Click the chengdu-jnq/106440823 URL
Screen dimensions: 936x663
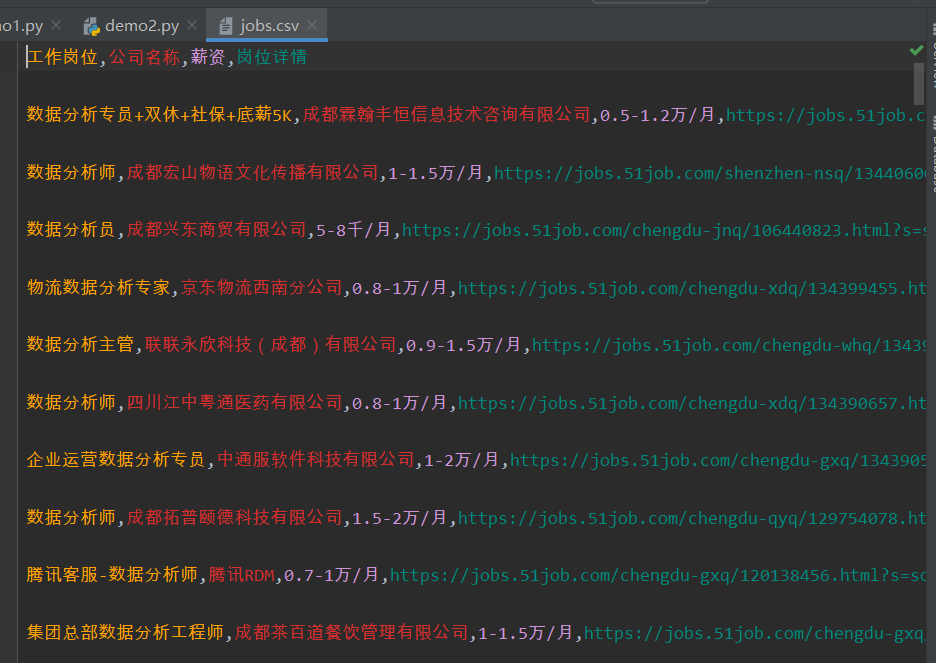pos(664,230)
